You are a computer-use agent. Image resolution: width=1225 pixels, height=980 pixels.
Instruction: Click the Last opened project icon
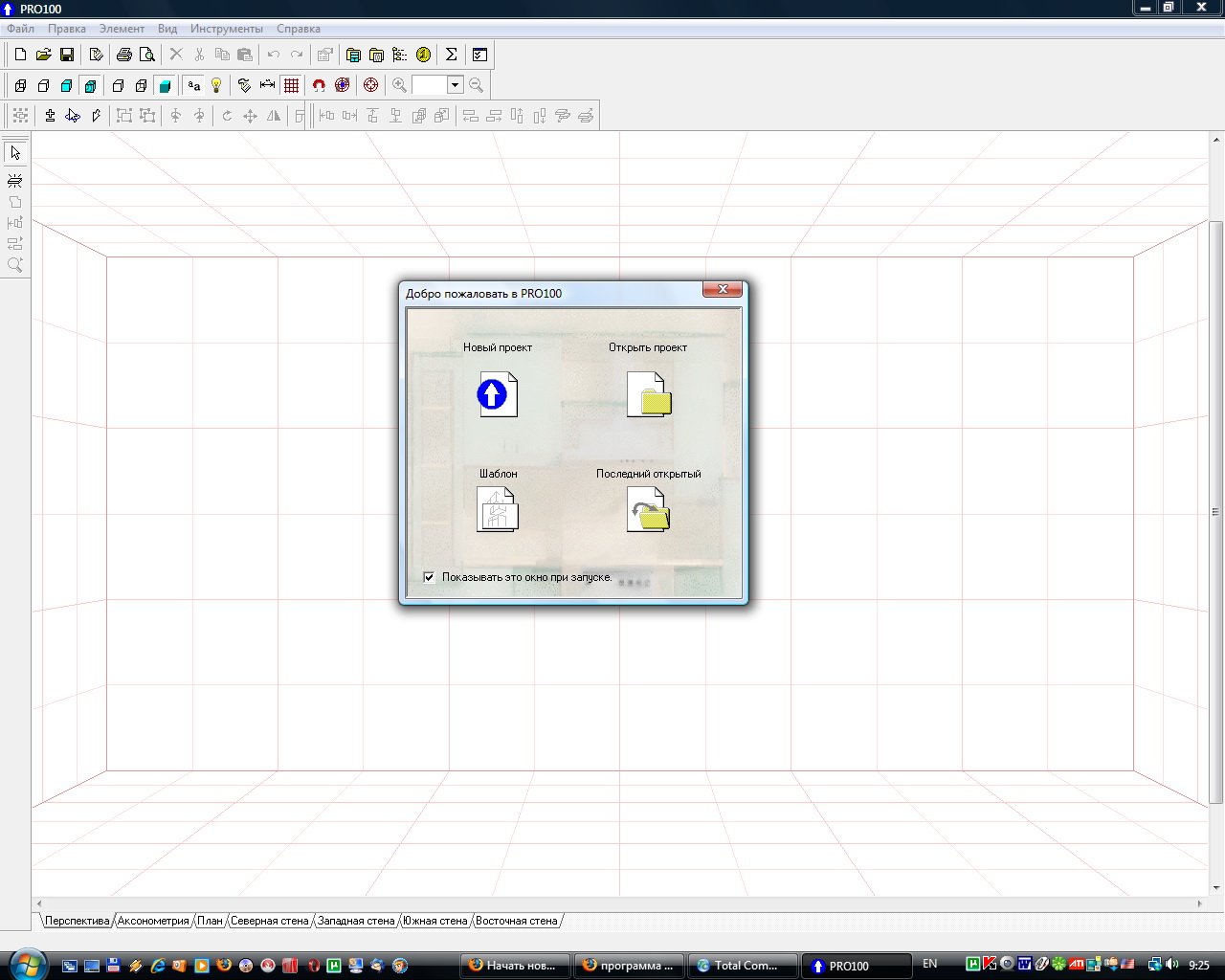click(649, 509)
